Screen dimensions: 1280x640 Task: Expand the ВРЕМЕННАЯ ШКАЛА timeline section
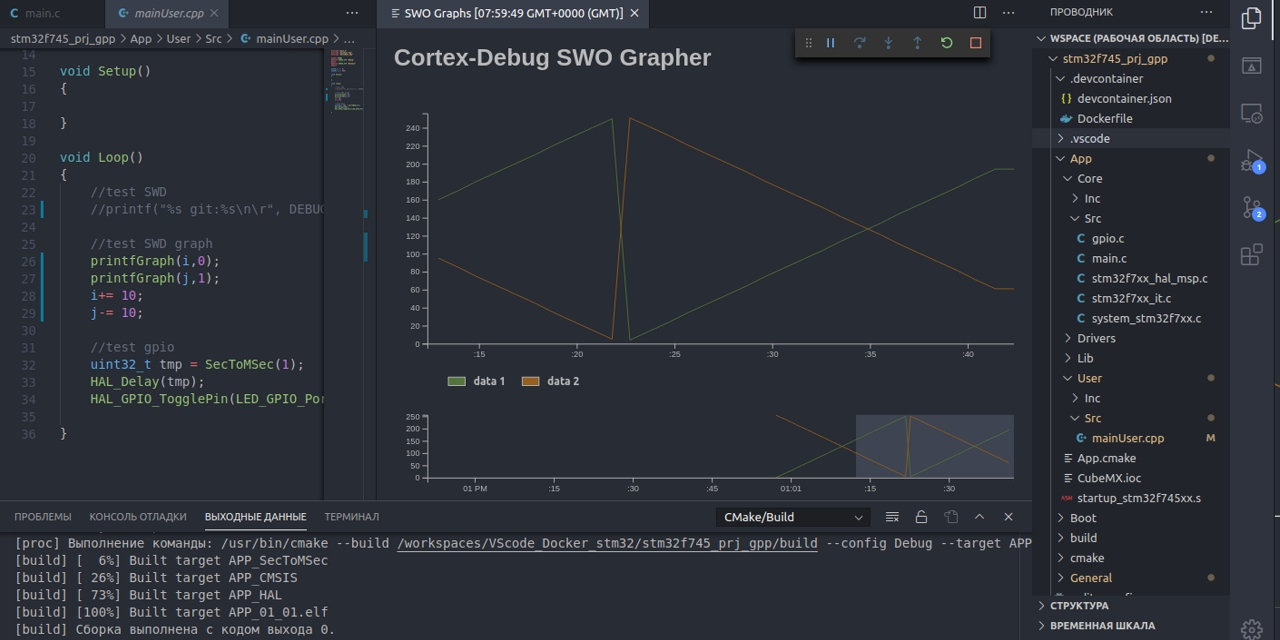pos(1131,625)
